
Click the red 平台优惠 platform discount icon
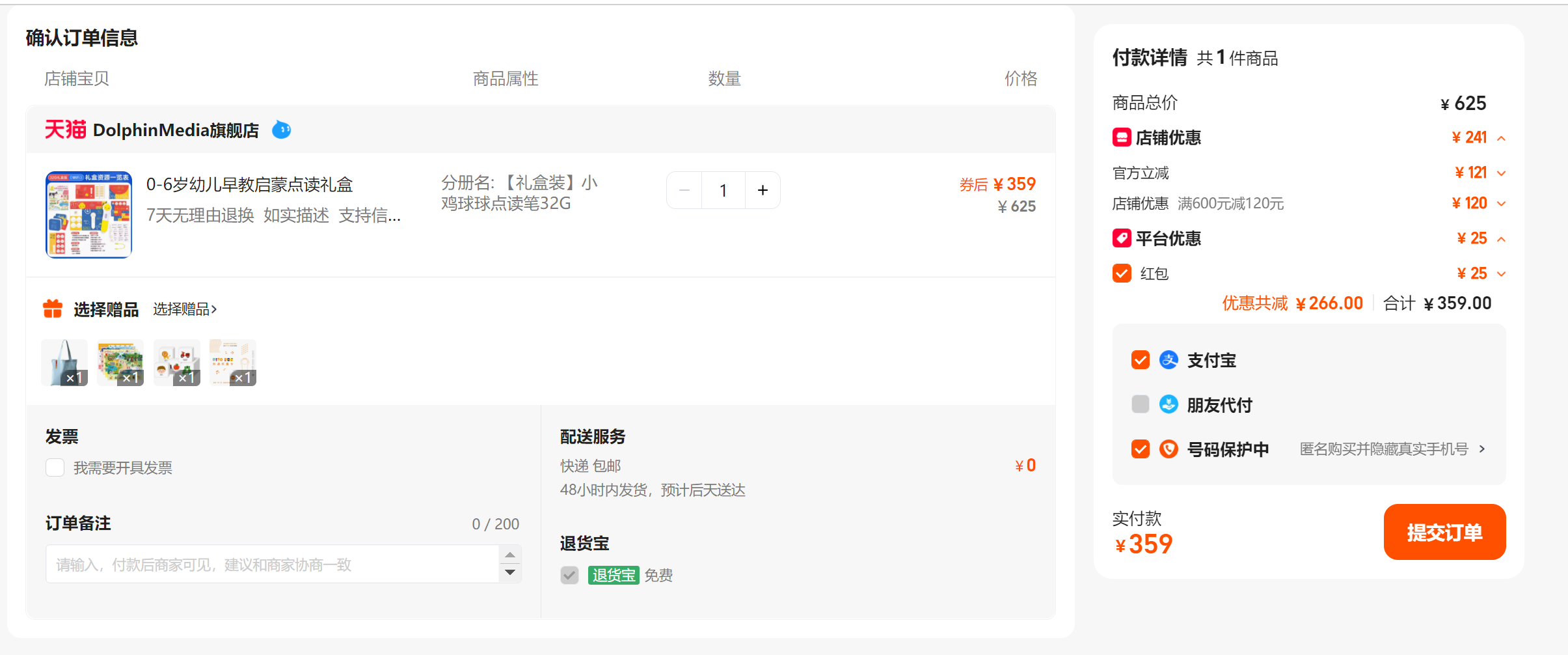click(x=1122, y=238)
